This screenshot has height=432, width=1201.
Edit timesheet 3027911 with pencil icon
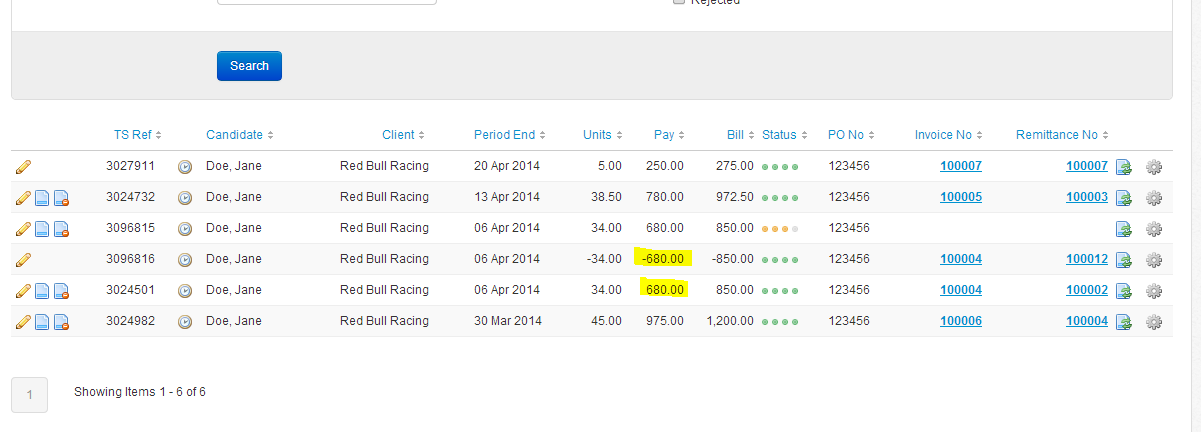pos(23,167)
